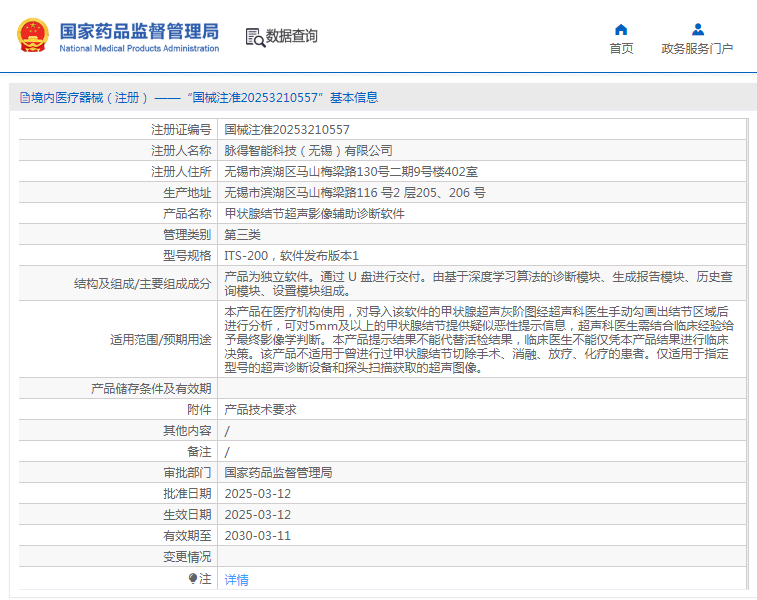Click the intended-use paragraph starting 本产品在医疗机构使用
The width and height of the screenshot is (757, 600).
tap(478, 339)
